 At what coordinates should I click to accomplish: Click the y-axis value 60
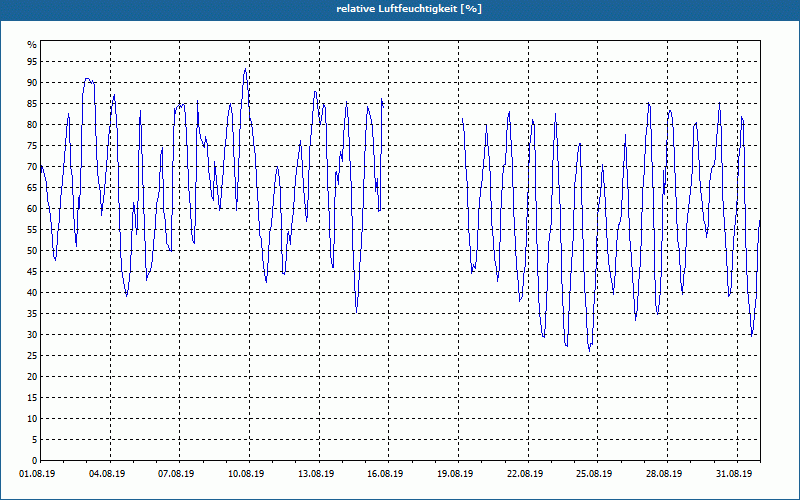(32, 209)
